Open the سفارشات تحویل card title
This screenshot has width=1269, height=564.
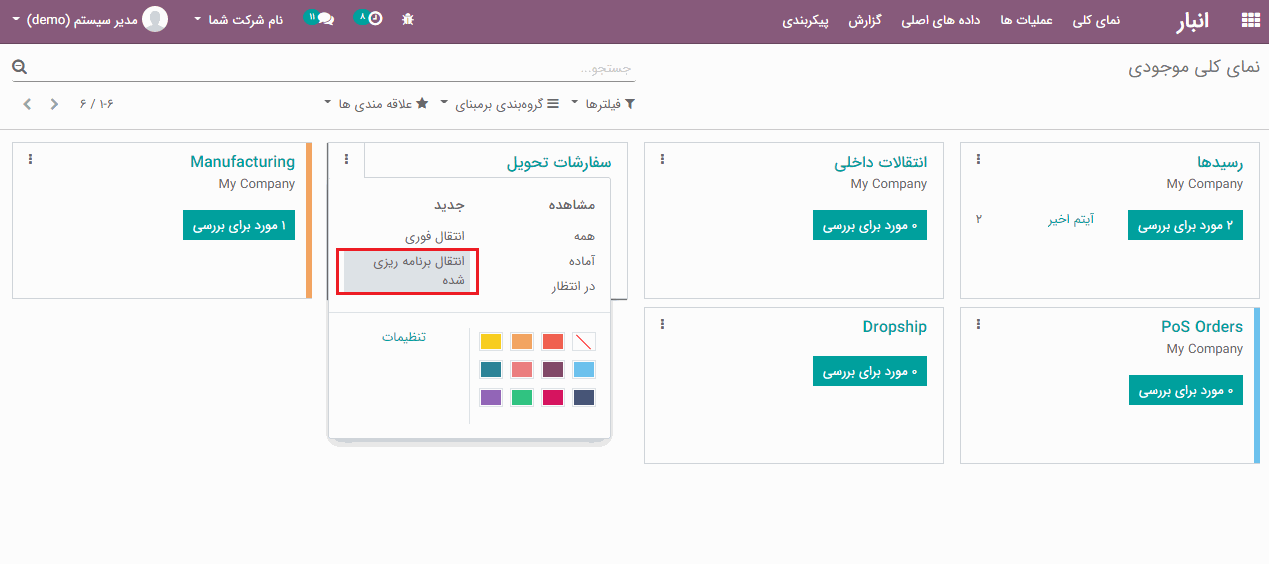click(x=559, y=162)
